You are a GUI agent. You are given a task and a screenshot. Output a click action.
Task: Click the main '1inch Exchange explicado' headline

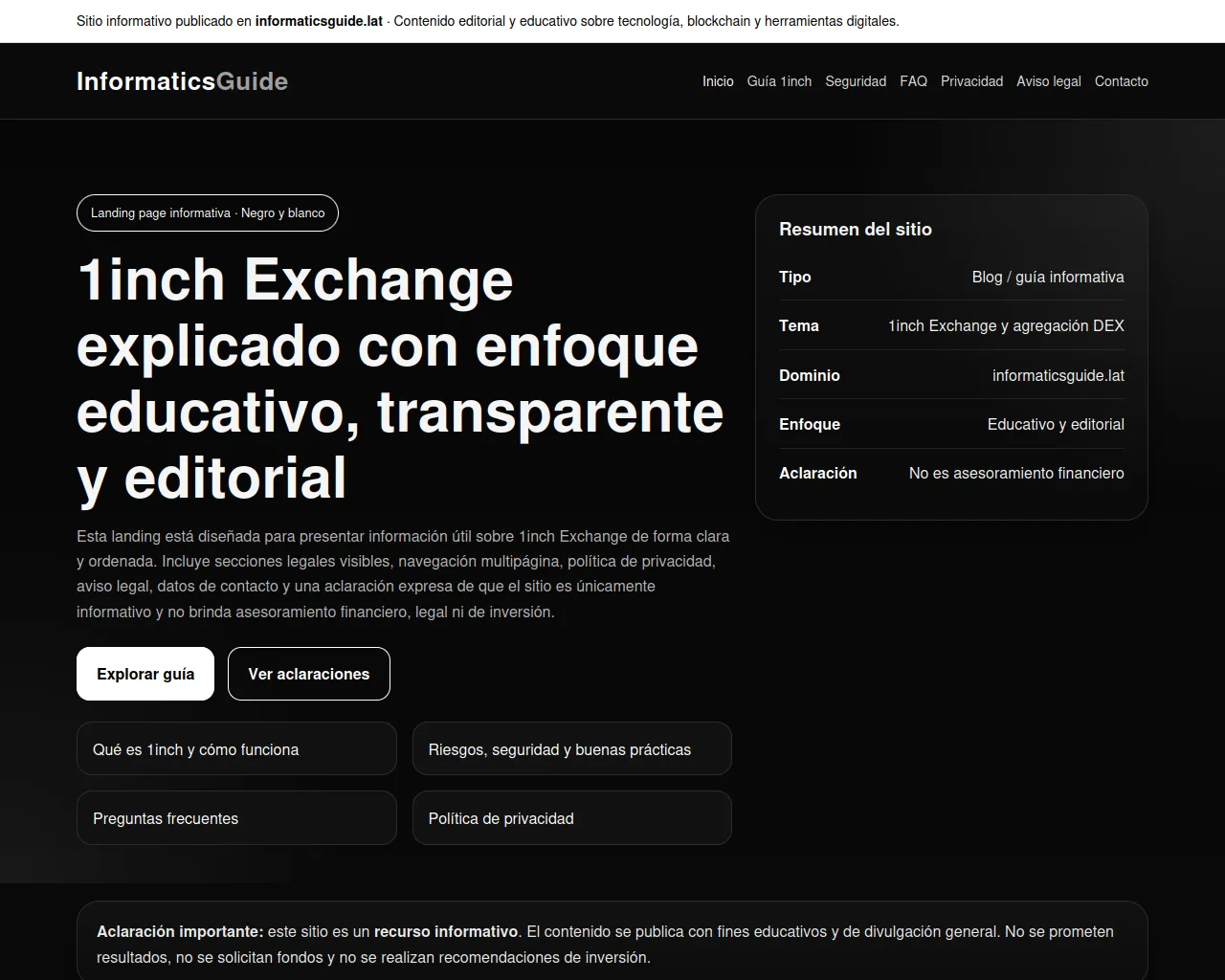400,378
